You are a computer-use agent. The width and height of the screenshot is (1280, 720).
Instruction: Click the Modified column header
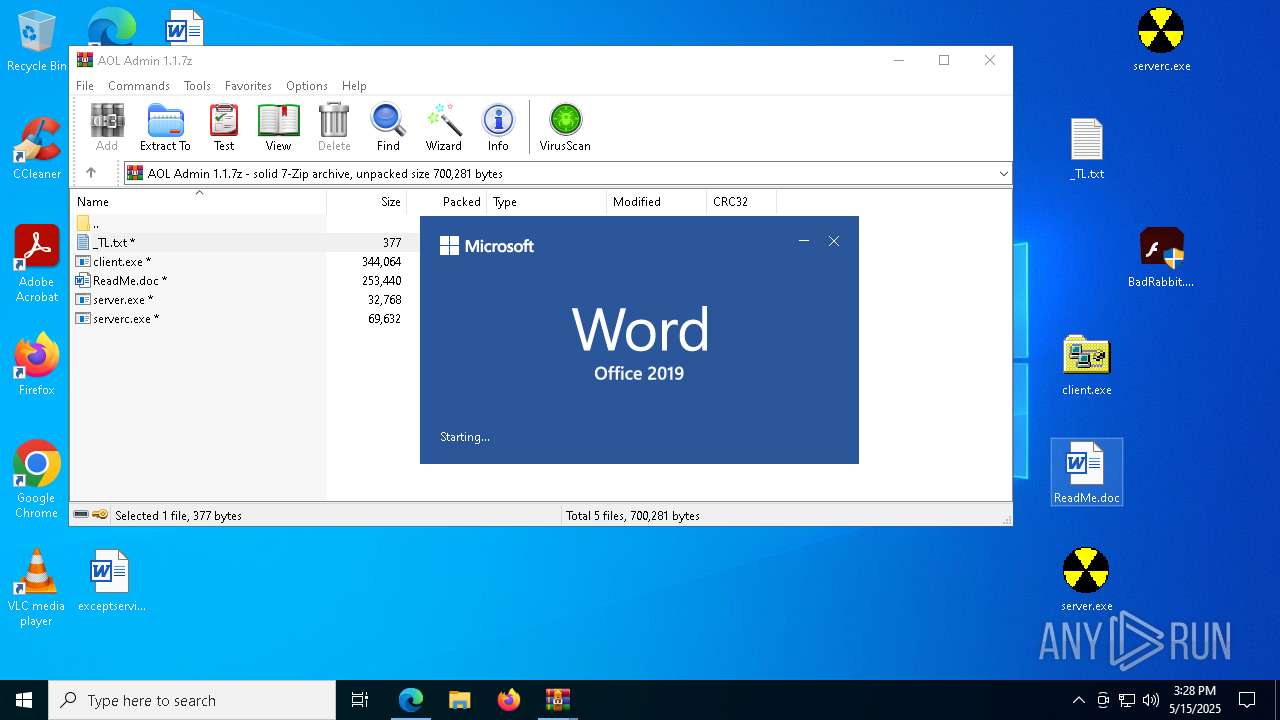(x=657, y=202)
